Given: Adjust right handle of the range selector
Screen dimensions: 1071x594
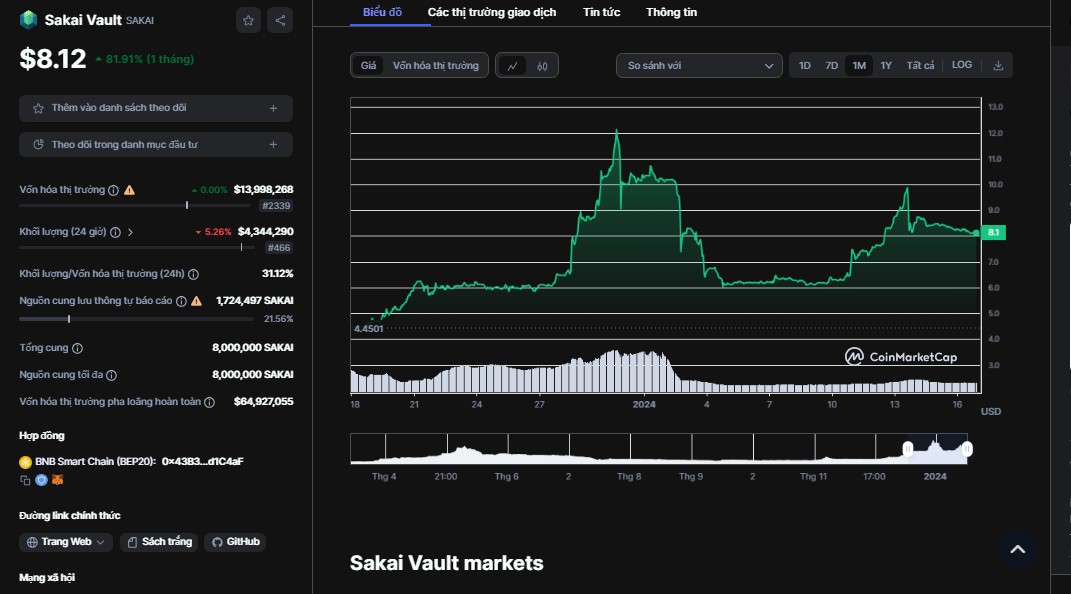Looking at the screenshot, I should point(967,449).
